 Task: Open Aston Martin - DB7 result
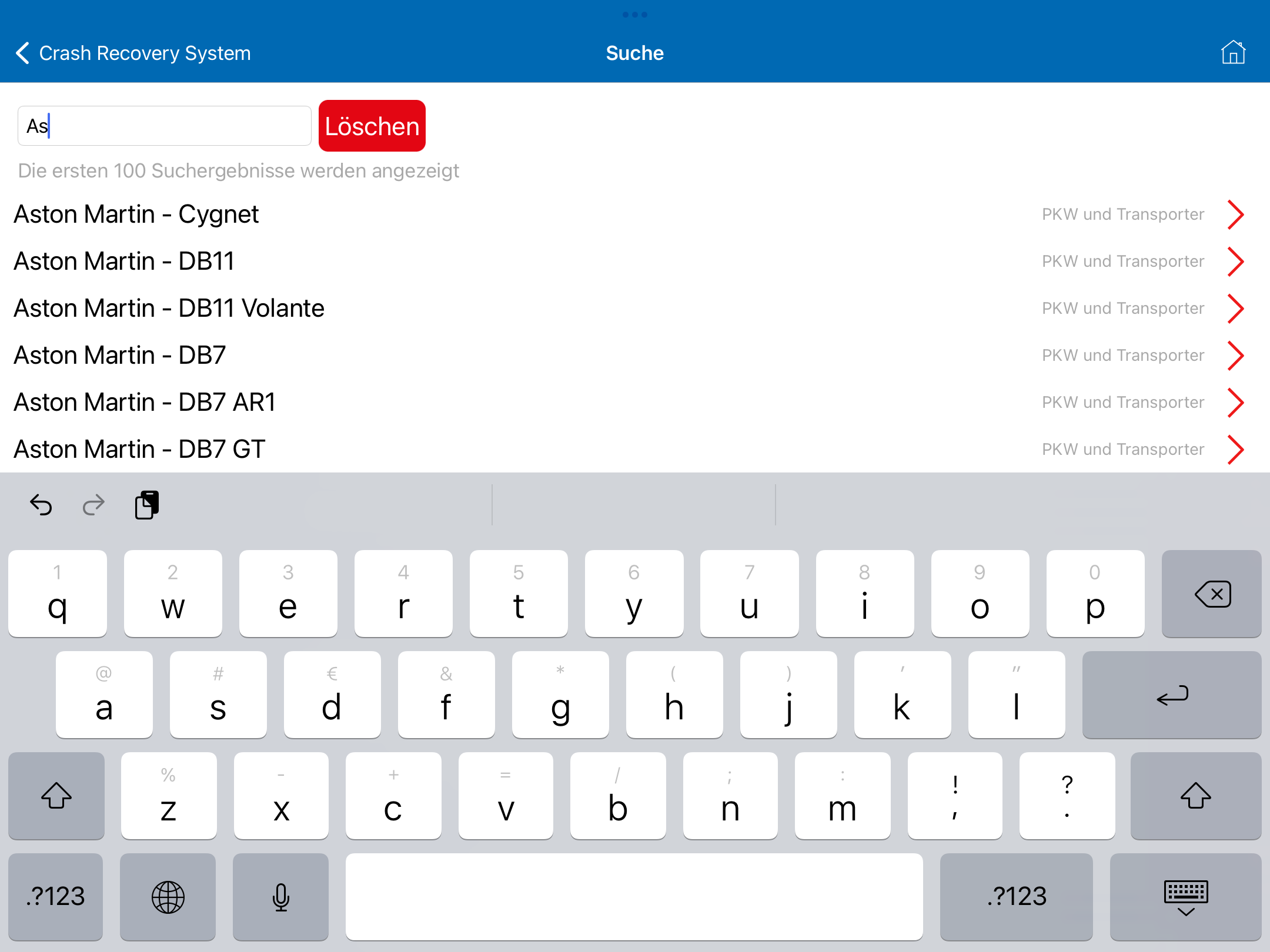(635, 355)
